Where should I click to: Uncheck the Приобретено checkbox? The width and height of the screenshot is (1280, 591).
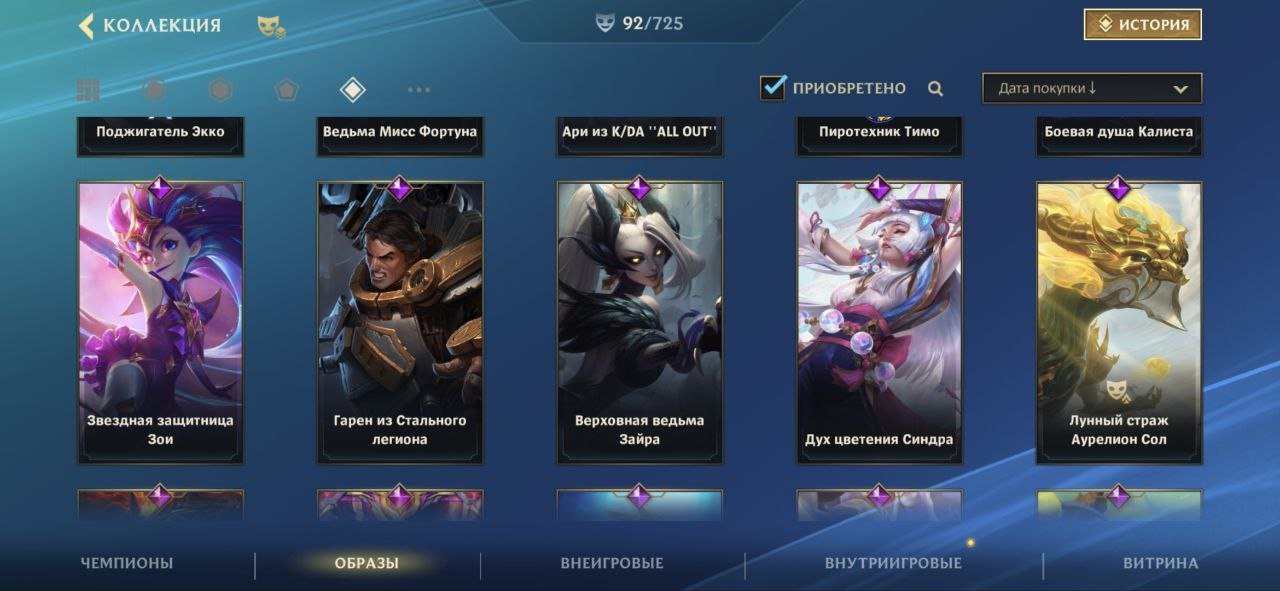(773, 87)
